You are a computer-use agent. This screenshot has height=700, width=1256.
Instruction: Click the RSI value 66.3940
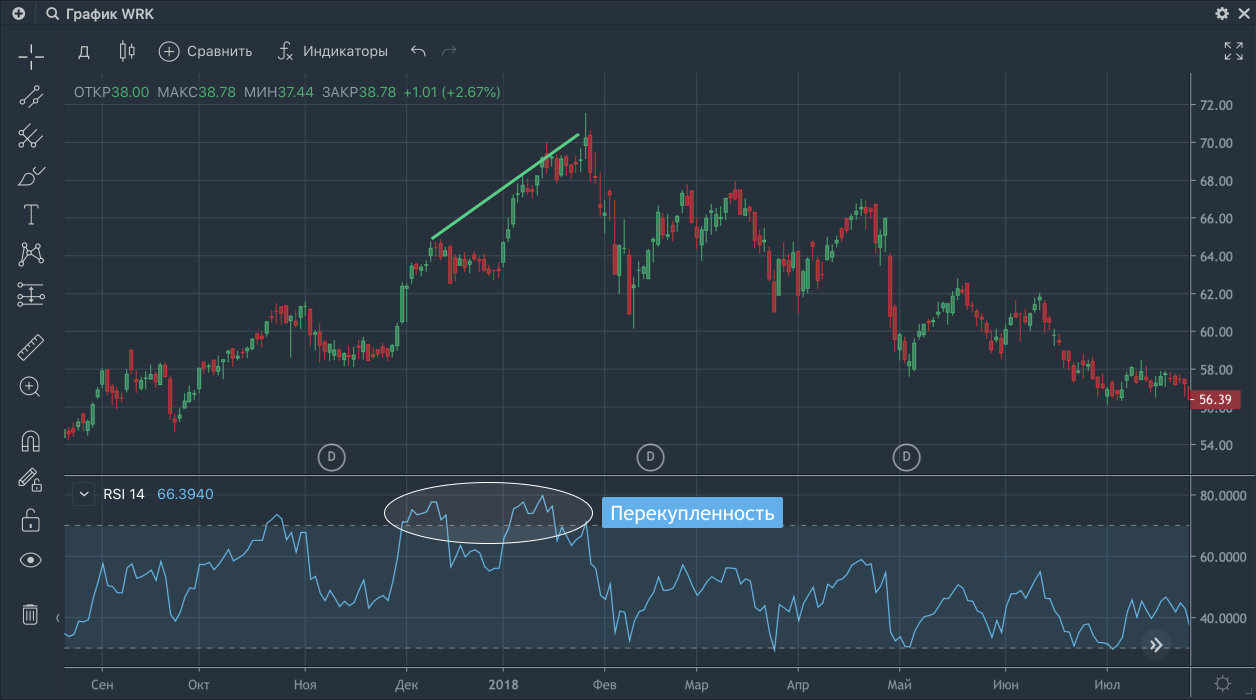click(x=185, y=493)
